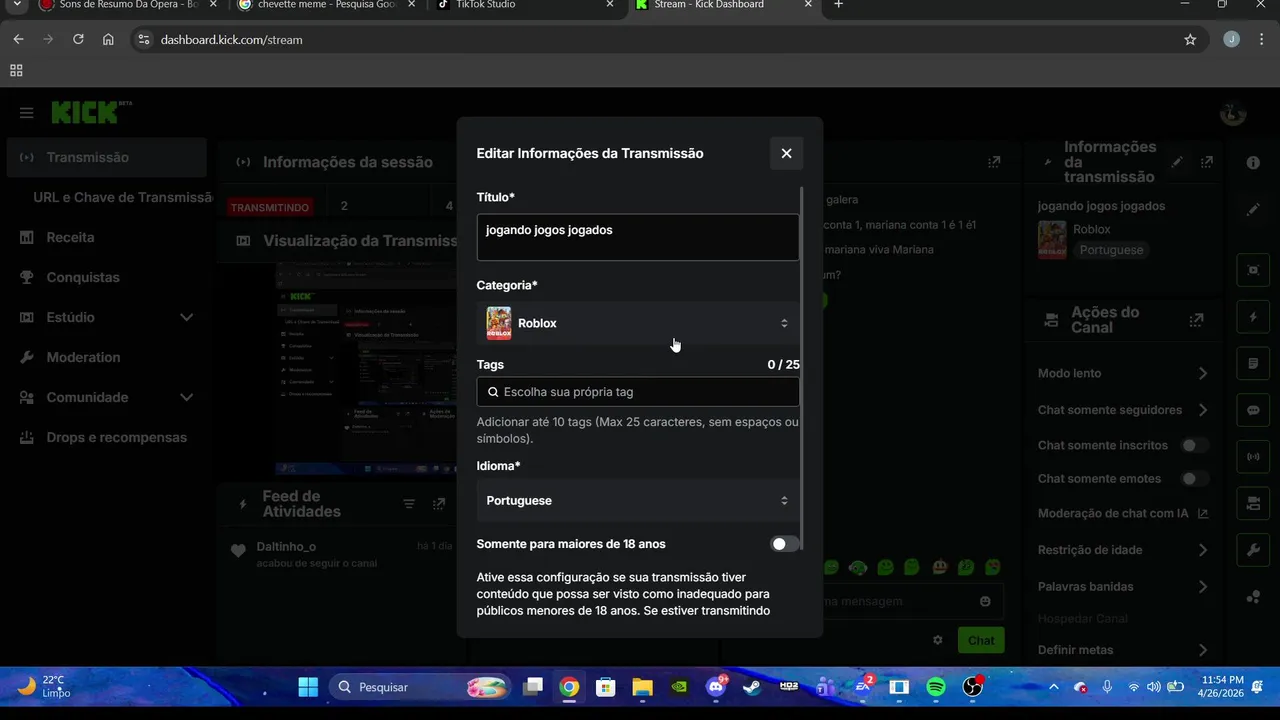Click the Kick logo
Image resolution: width=1280 pixels, height=720 pixels.
[x=90, y=112]
